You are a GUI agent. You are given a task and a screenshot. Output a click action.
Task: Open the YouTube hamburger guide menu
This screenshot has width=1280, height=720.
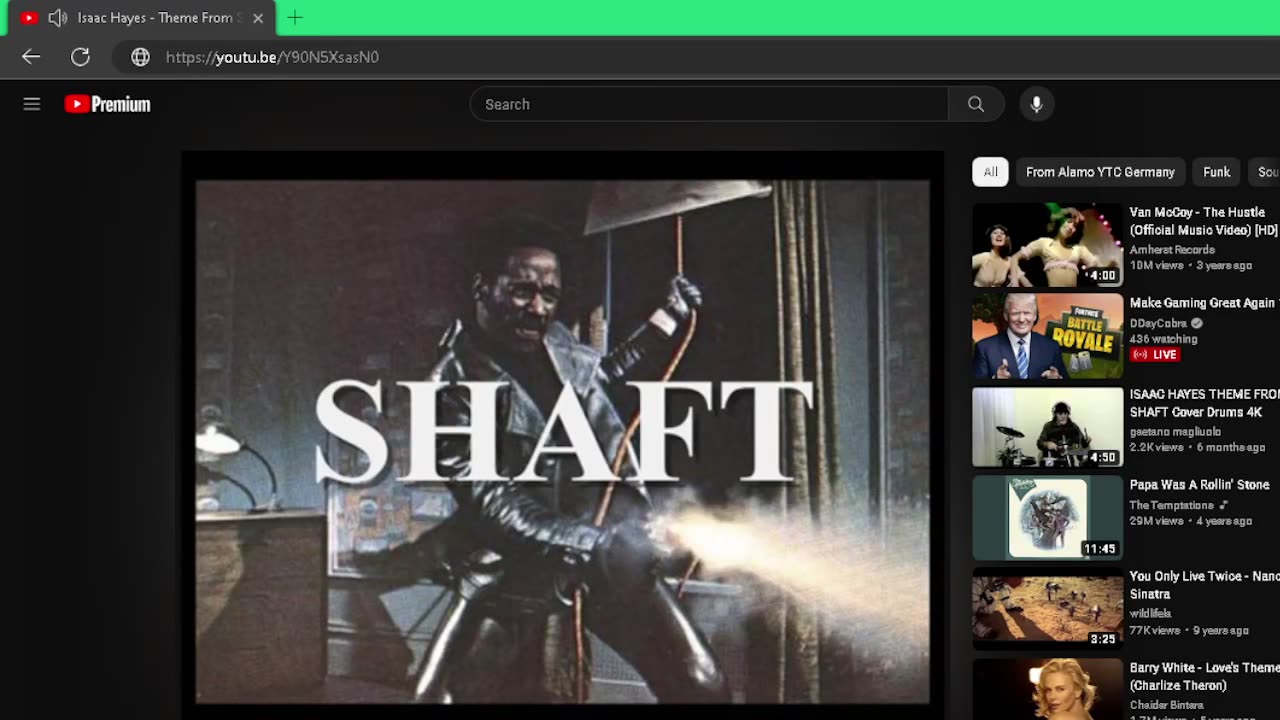coord(32,104)
